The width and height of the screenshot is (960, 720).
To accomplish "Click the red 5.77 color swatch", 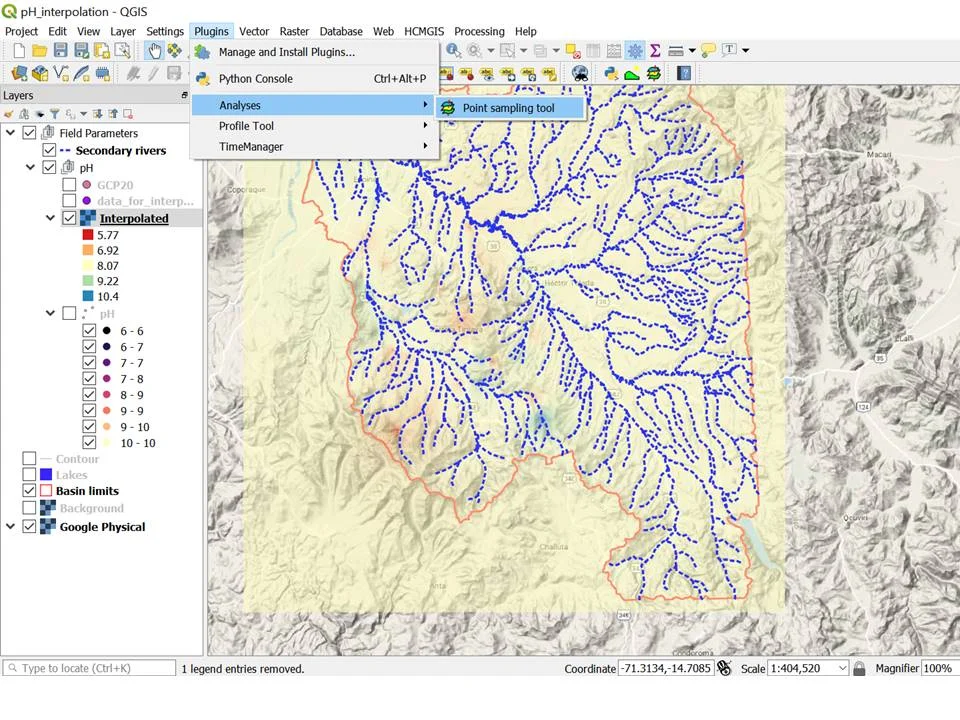I will [88, 234].
